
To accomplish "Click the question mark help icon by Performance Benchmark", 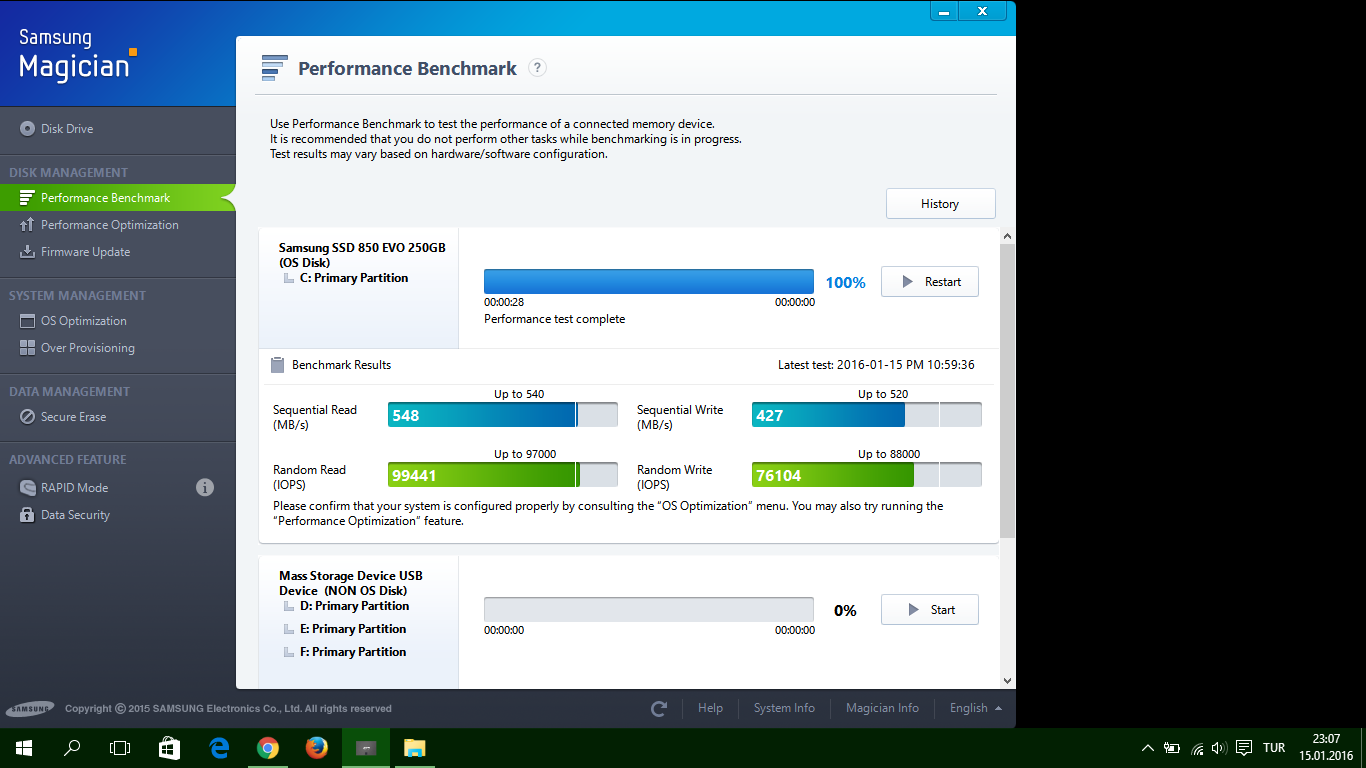I will point(537,68).
